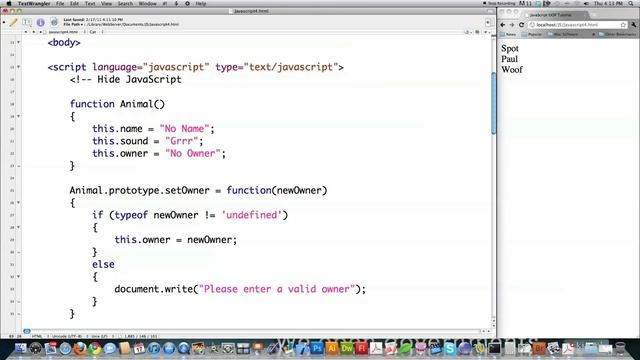This screenshot has width=640, height=360.
Task: Reload the page in Chrome
Action: point(521,25)
